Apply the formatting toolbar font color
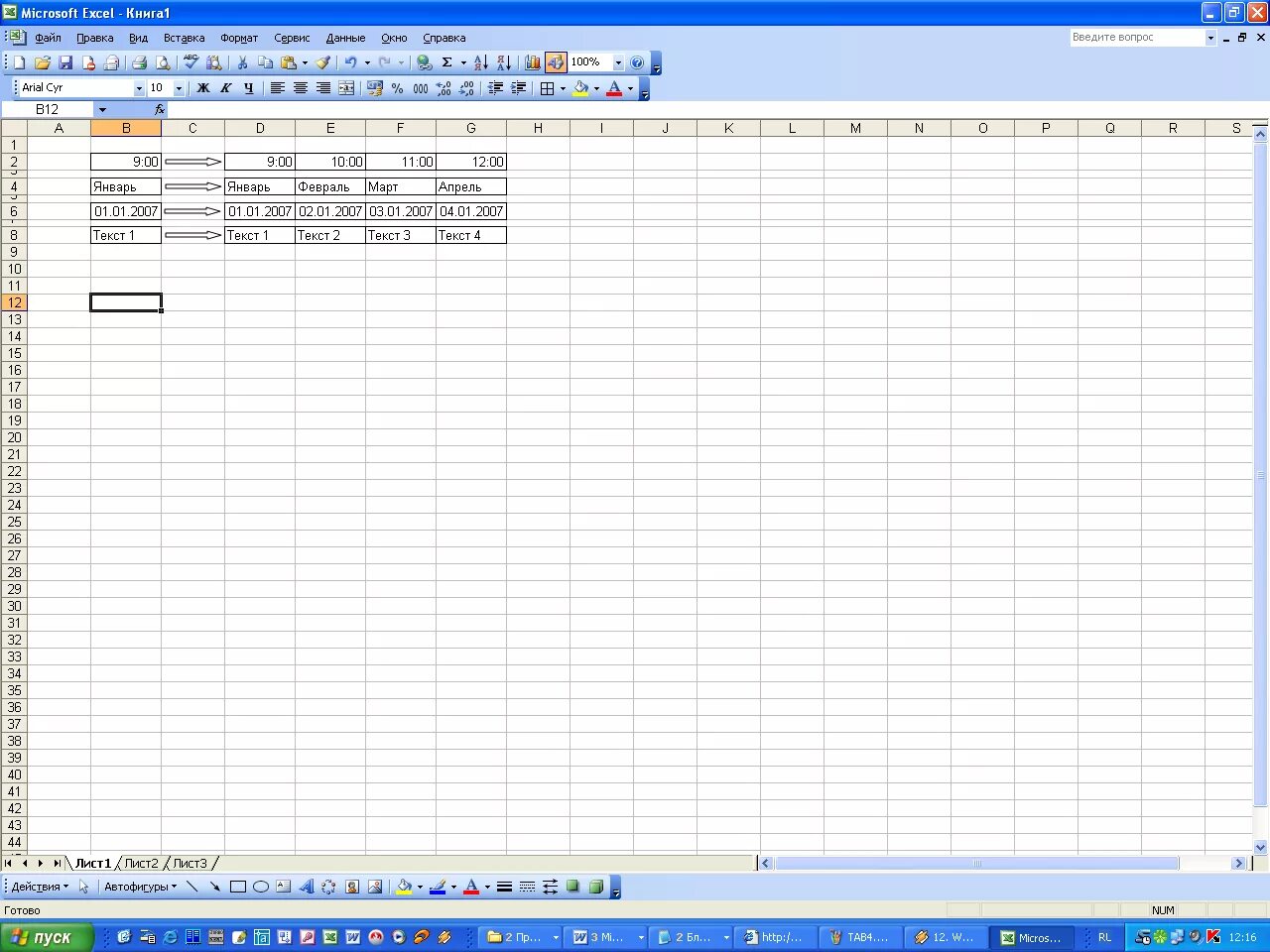 (614, 88)
